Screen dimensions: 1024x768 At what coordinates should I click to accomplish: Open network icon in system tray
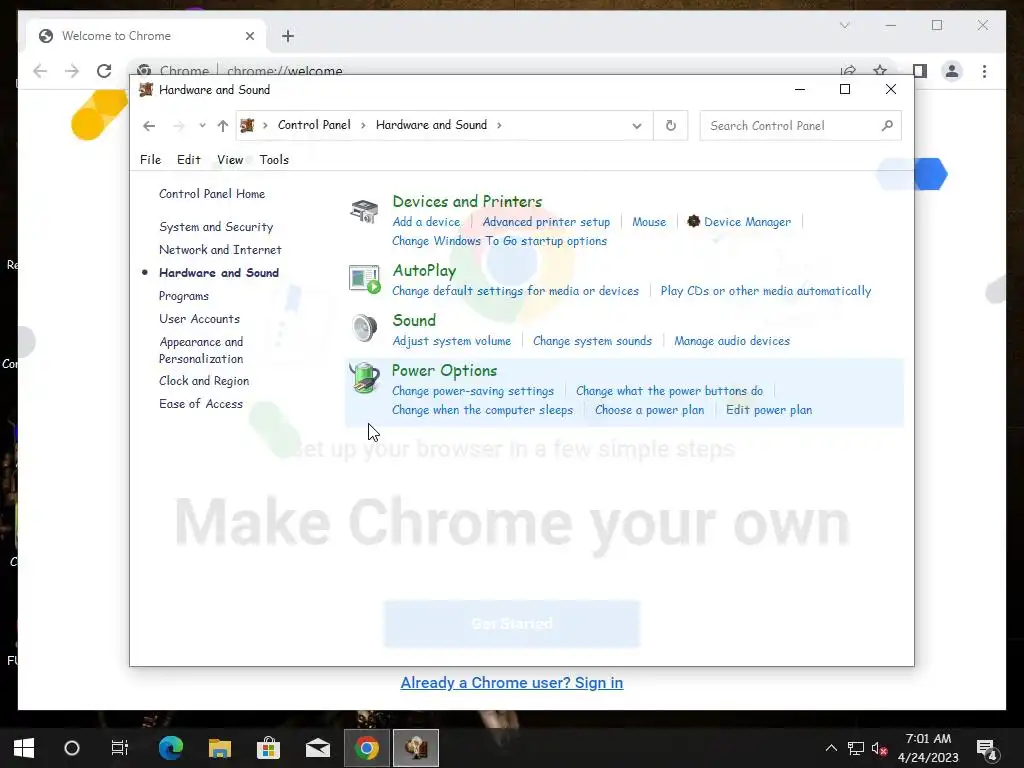point(856,748)
